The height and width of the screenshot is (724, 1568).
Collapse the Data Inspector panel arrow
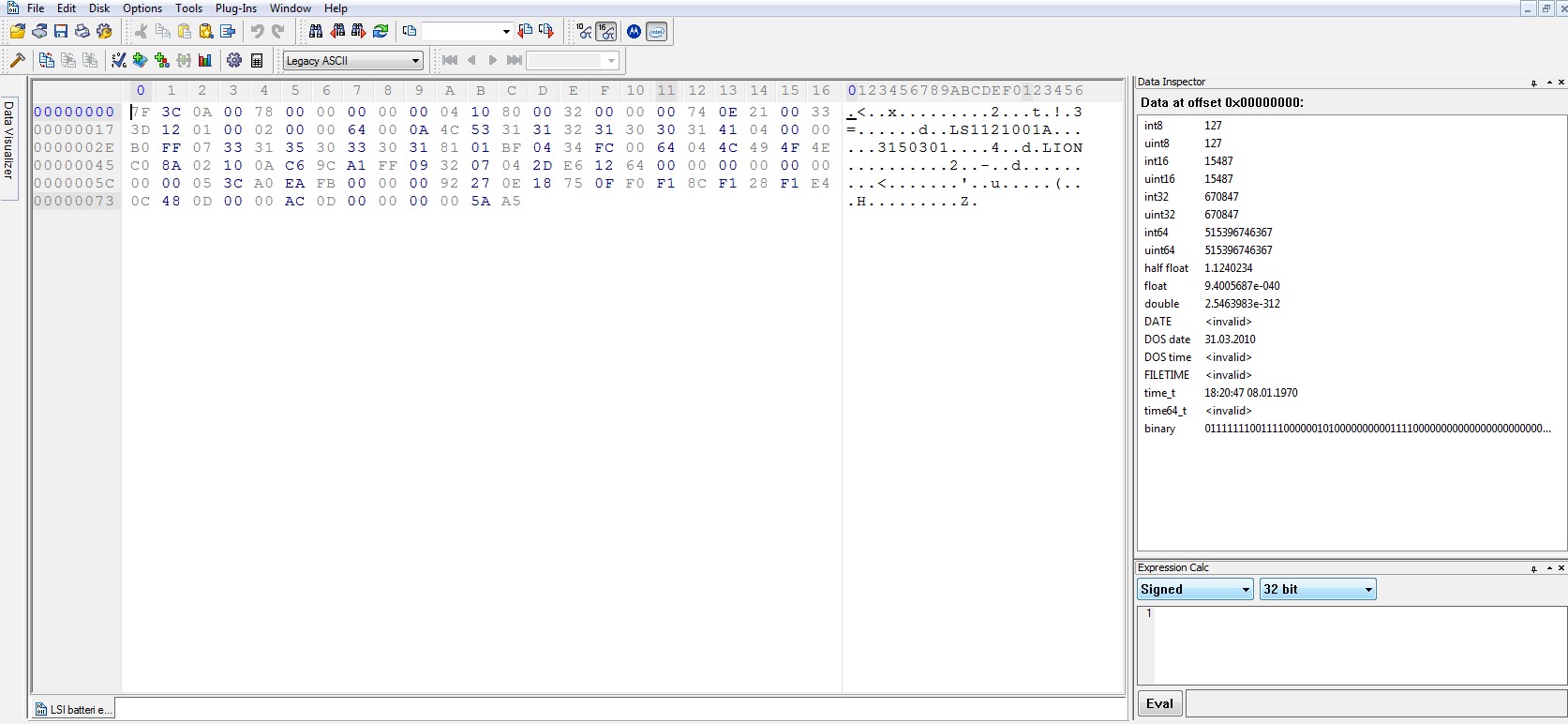click(1549, 83)
